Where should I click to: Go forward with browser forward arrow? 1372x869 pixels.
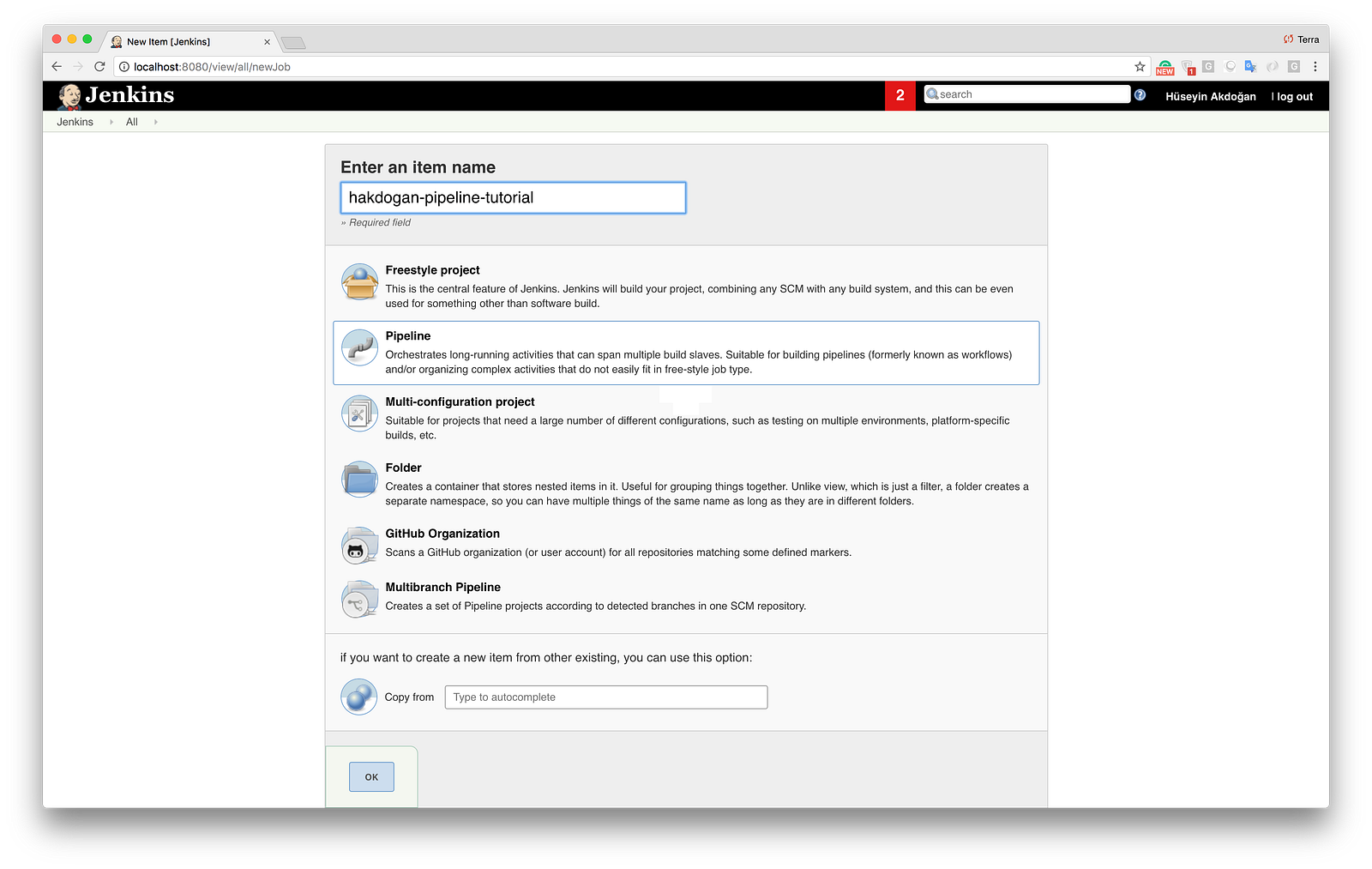(x=78, y=67)
